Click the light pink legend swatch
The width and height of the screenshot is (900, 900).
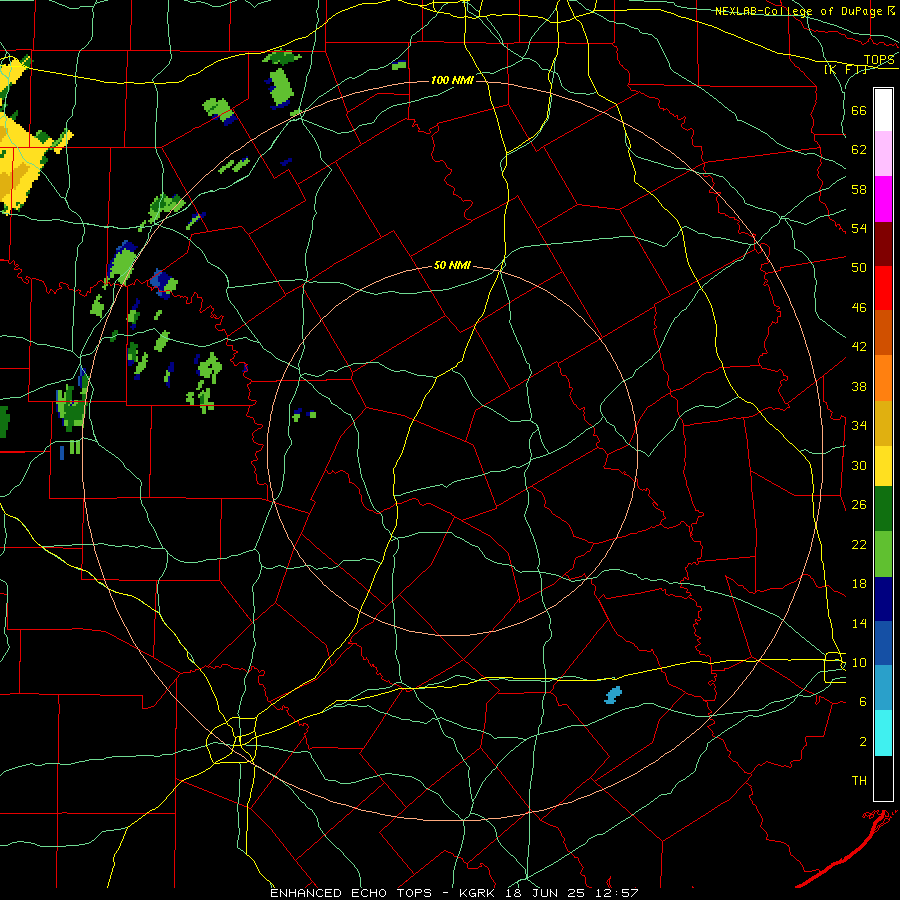(883, 154)
